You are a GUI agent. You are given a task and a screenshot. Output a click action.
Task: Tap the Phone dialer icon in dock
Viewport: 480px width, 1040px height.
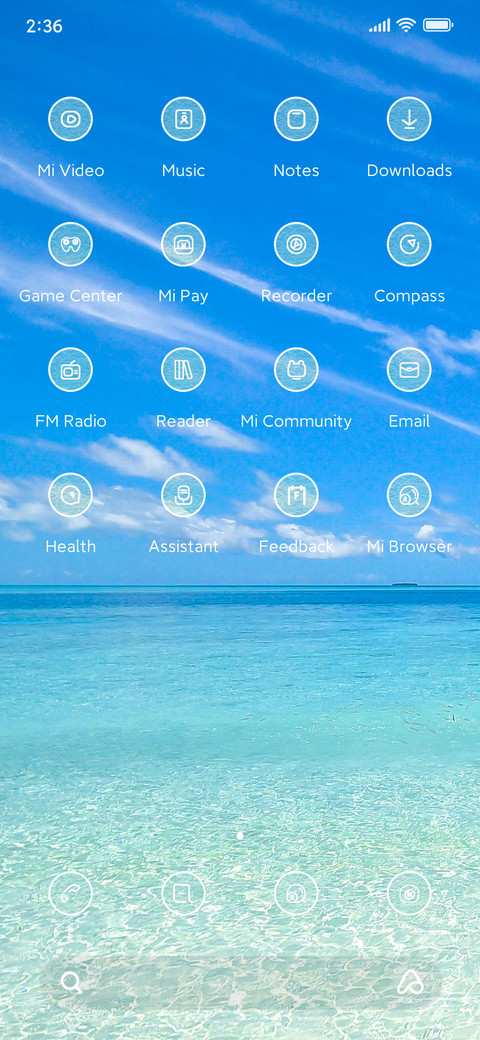pos(70,893)
